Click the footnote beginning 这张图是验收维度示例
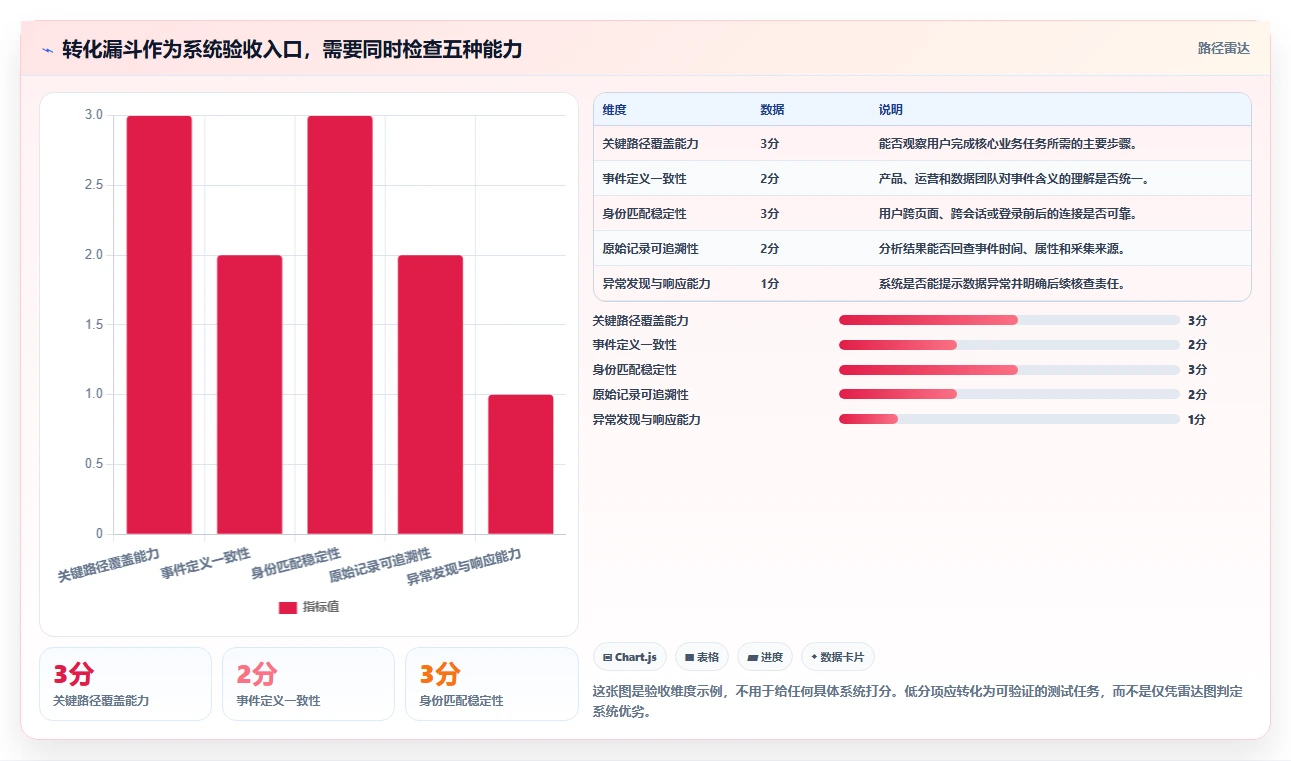Viewport: 1291px width, 761px height. pyautogui.click(x=917, y=701)
